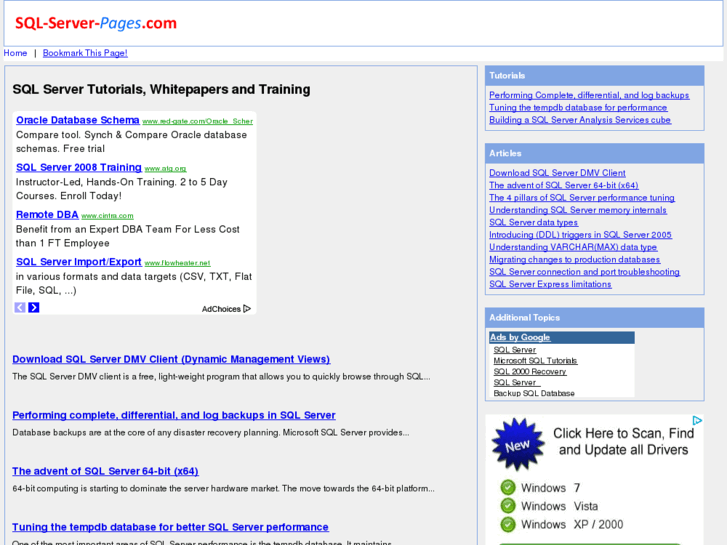Click the Ads by Google header link
Screen dimensions: 727x545
(520, 337)
